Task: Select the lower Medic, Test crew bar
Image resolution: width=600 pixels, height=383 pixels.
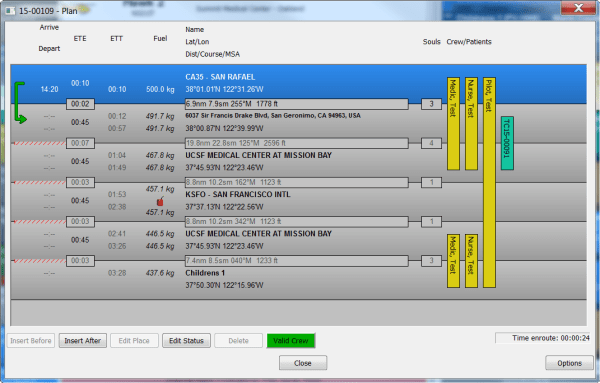Action: pyautogui.click(x=453, y=261)
